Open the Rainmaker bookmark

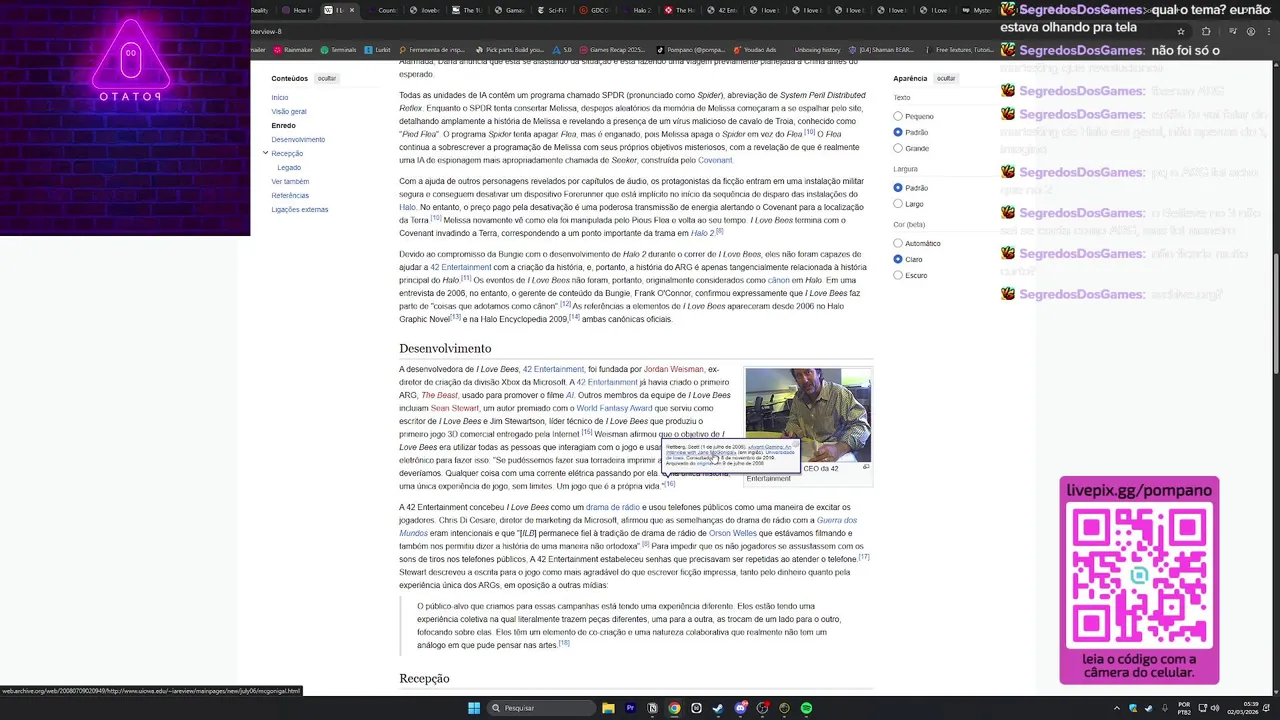coord(293,49)
